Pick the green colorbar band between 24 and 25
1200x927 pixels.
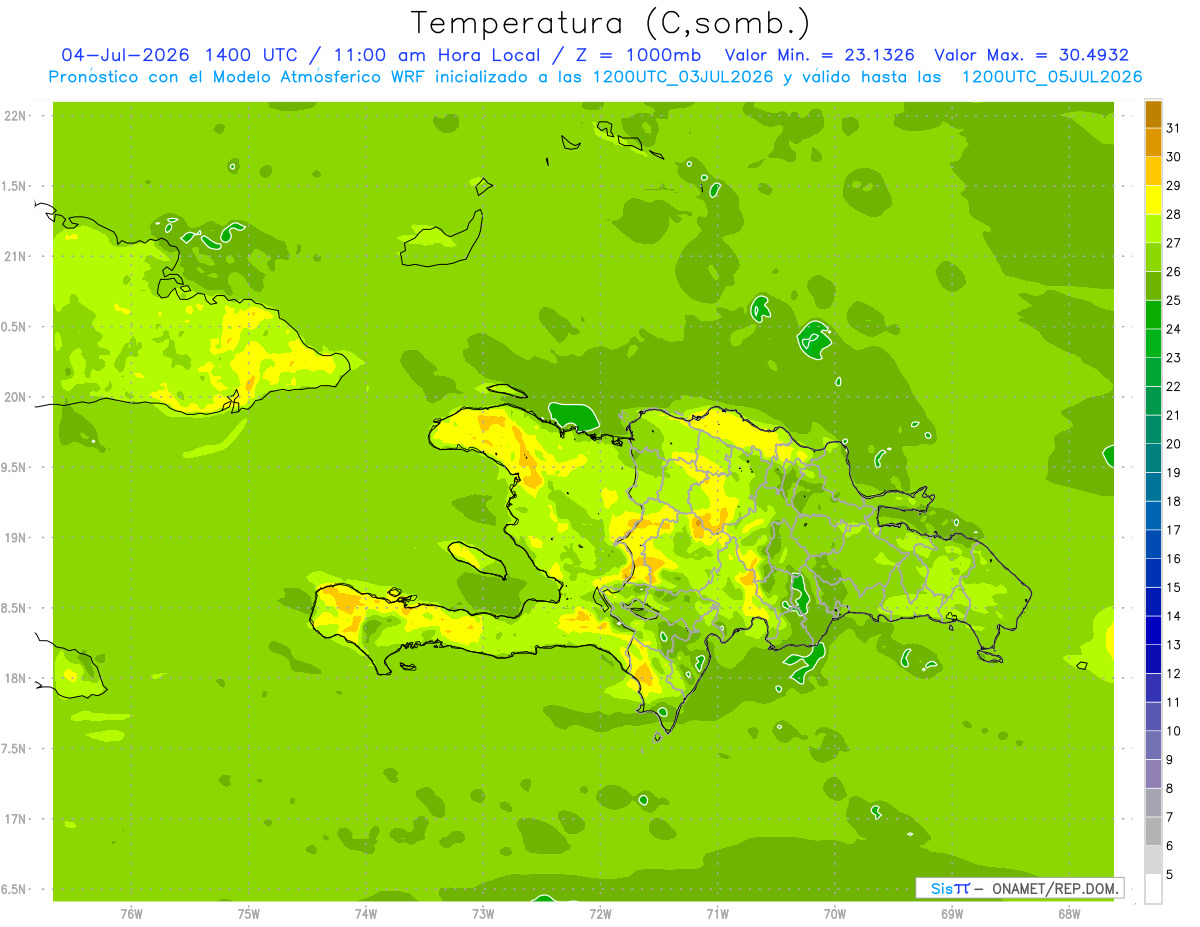point(1153,315)
